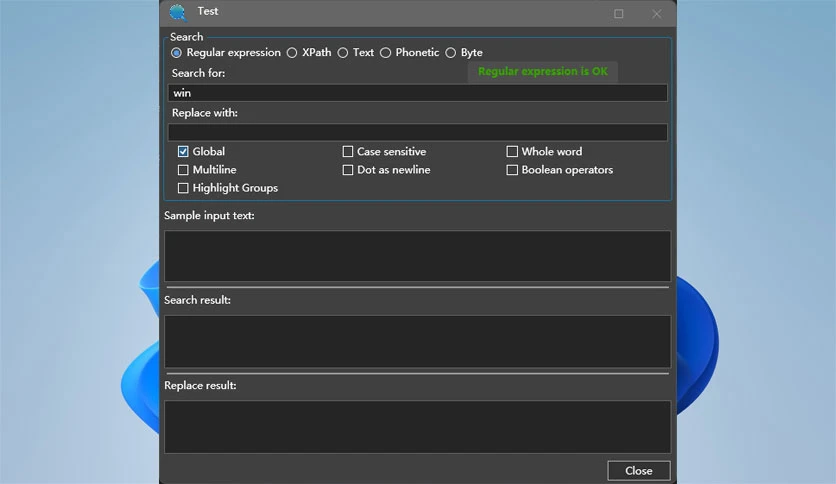Click the Search result label
The height and width of the screenshot is (484, 836).
point(197,300)
